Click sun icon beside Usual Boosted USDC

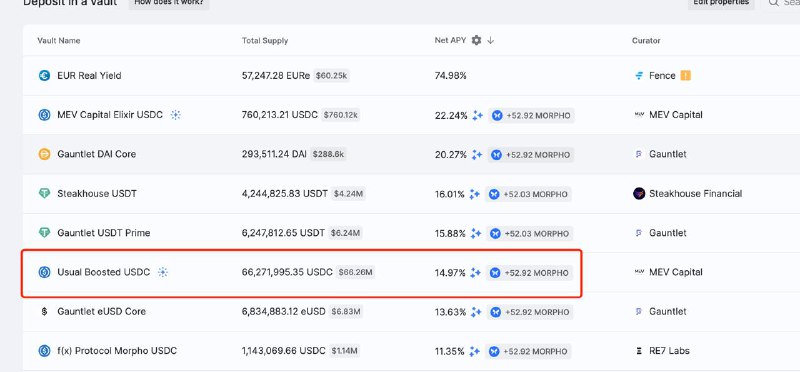coord(163,272)
